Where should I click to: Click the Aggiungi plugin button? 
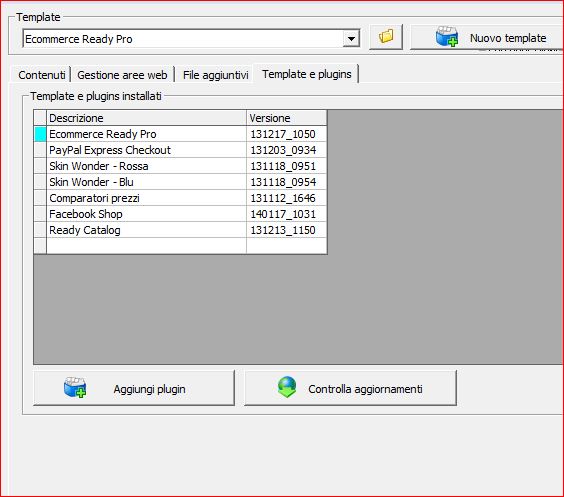click(x=134, y=388)
